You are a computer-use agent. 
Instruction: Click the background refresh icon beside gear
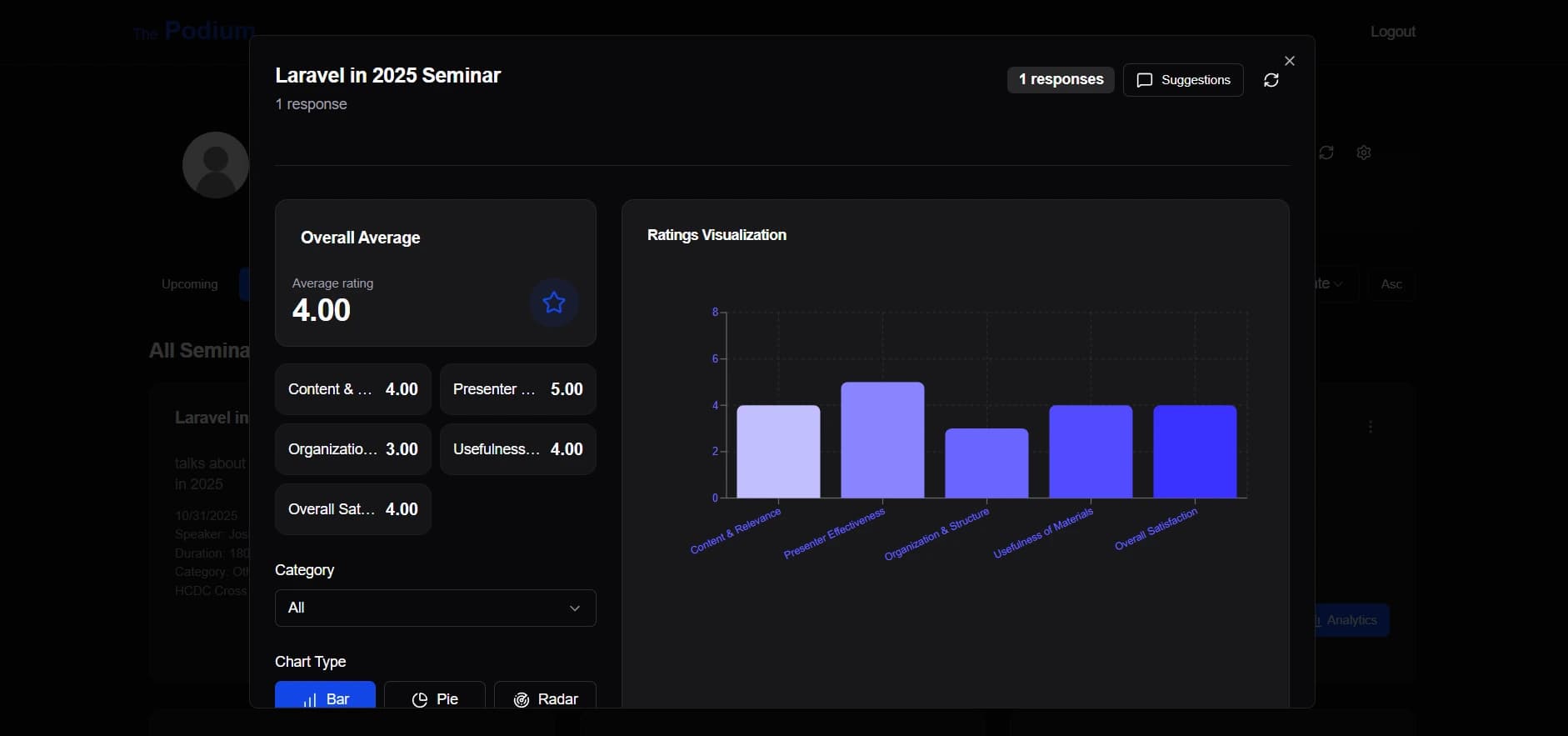pos(1326,153)
